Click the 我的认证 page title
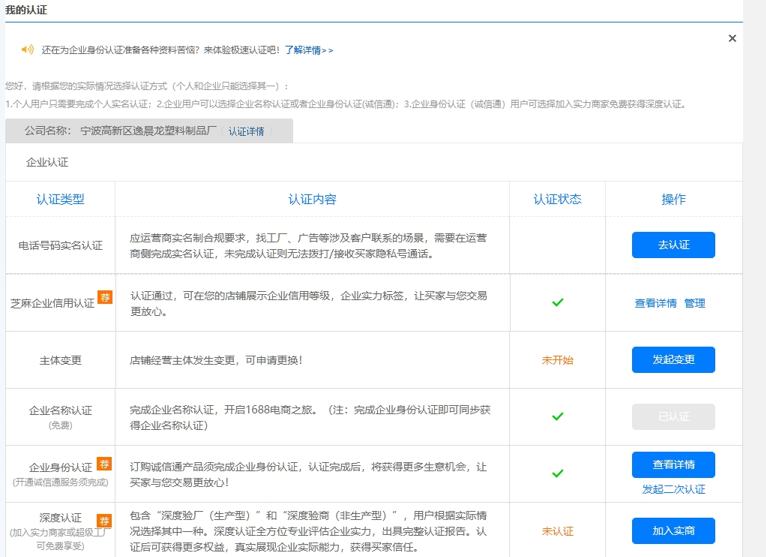Image resolution: width=766 pixels, height=557 pixels. pyautogui.click(x=26, y=10)
